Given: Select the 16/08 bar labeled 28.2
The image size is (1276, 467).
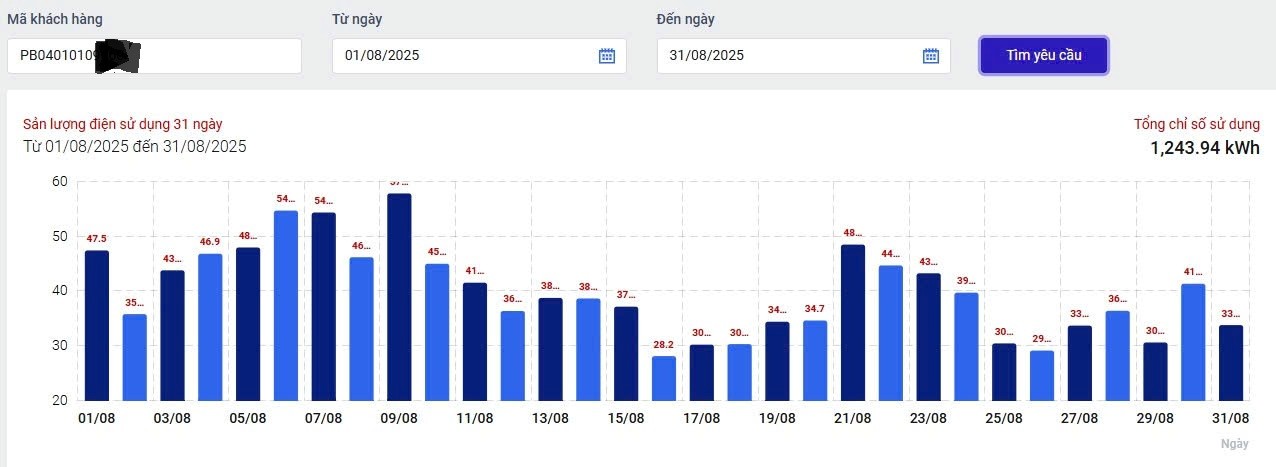Looking at the screenshot, I should tap(664, 378).
